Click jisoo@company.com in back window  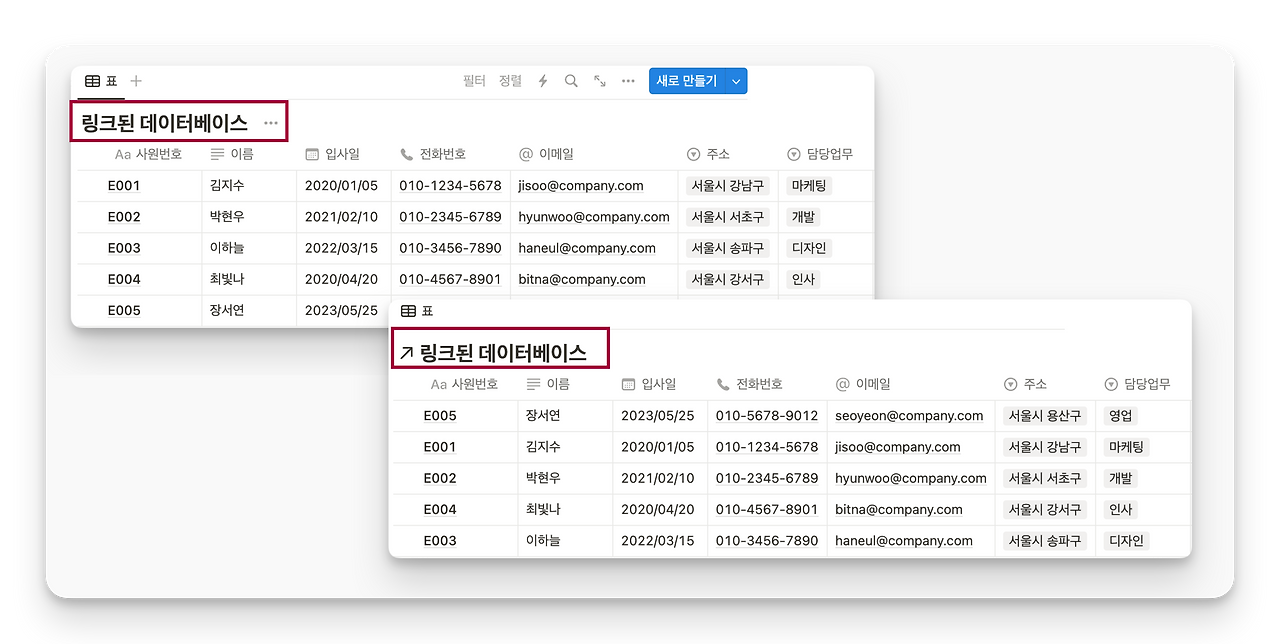(581, 185)
